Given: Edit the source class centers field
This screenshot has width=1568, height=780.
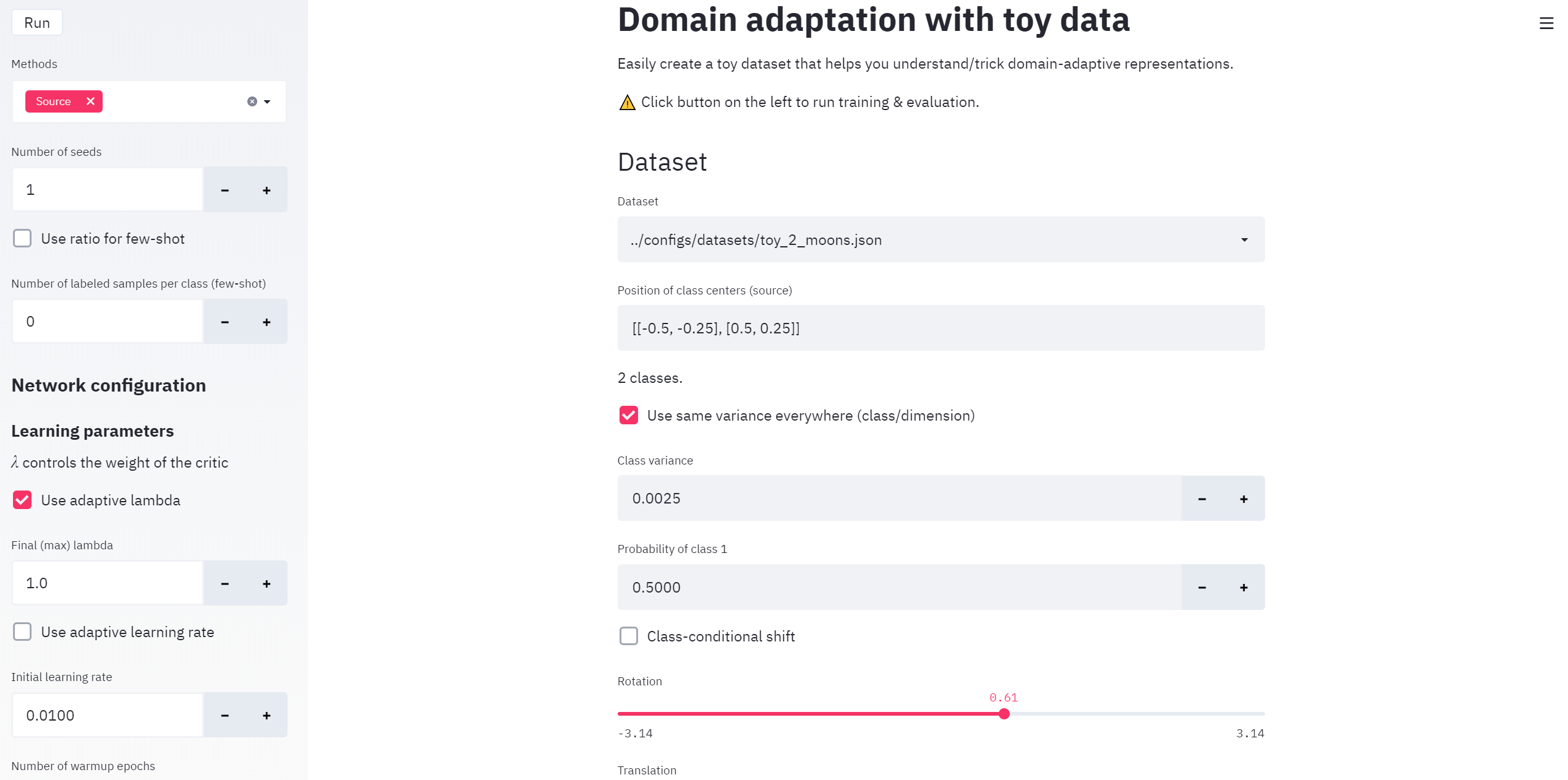Looking at the screenshot, I should coord(940,328).
